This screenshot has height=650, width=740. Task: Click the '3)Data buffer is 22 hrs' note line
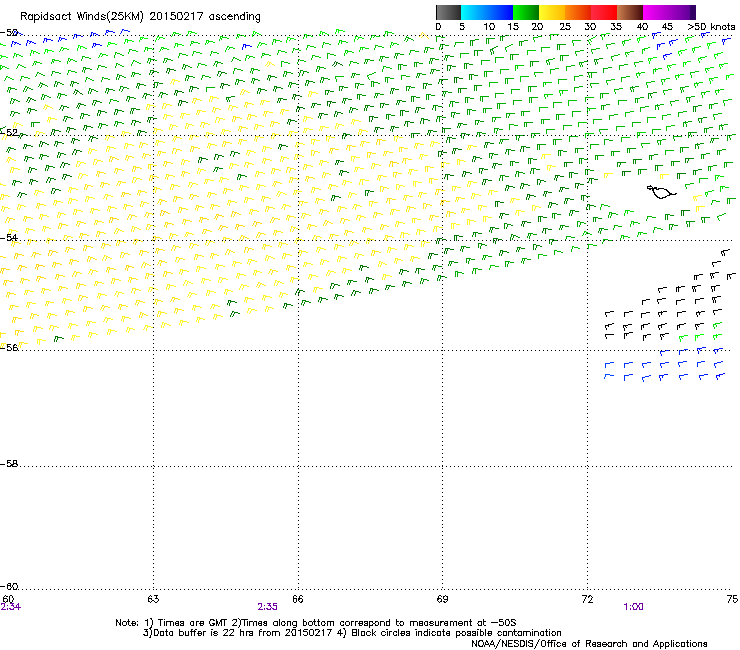352,633
